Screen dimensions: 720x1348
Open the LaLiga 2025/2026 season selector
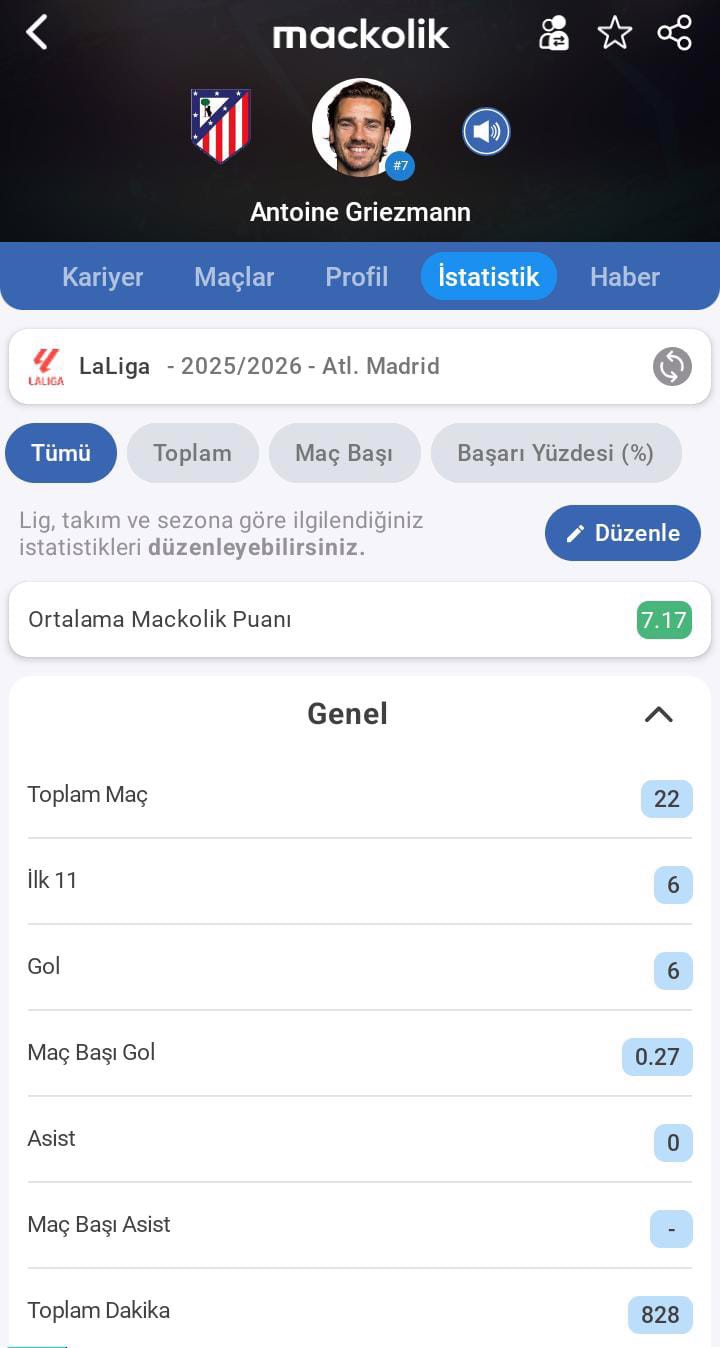300,367
